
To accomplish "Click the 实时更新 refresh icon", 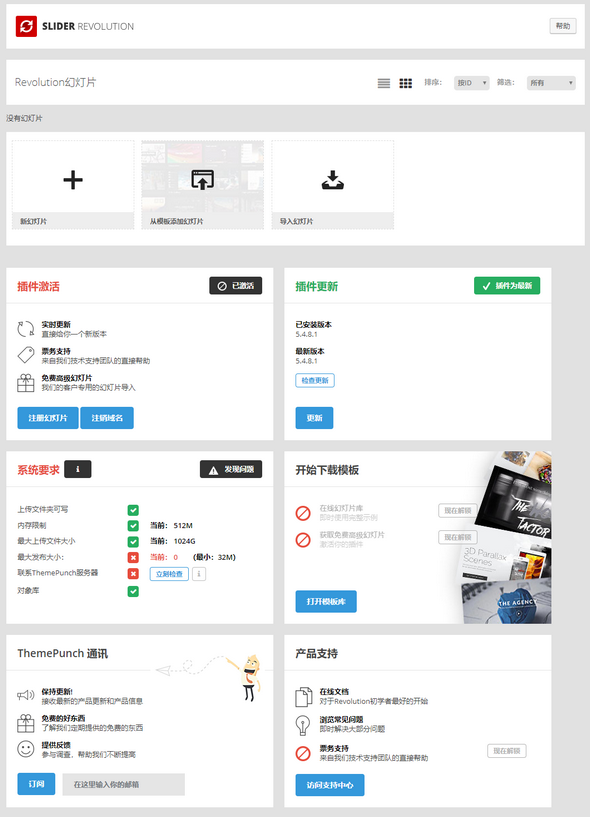I will coord(26,329).
